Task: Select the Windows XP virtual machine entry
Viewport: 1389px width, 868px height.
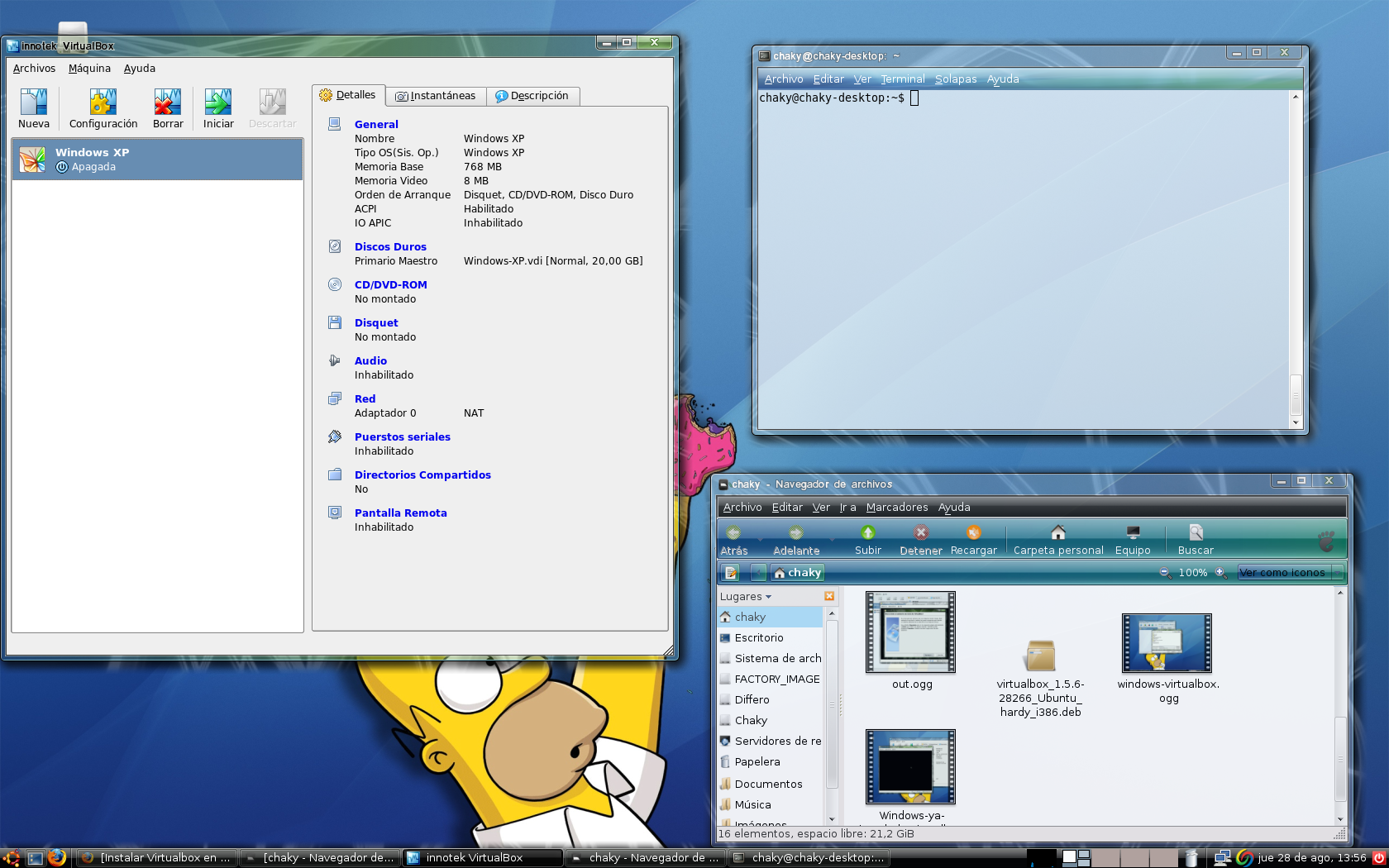Action: pos(157,160)
